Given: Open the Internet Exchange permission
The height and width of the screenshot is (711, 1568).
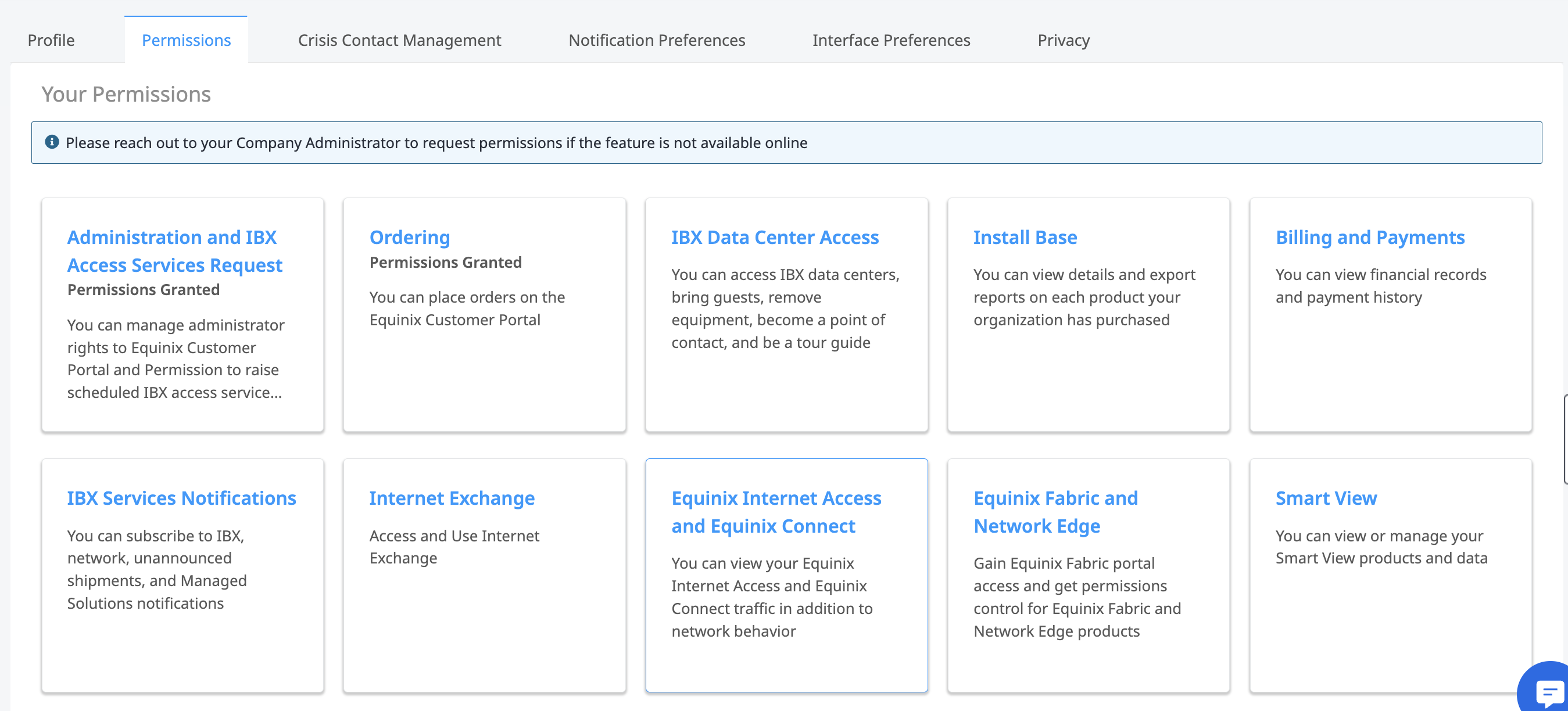Looking at the screenshot, I should (452, 498).
